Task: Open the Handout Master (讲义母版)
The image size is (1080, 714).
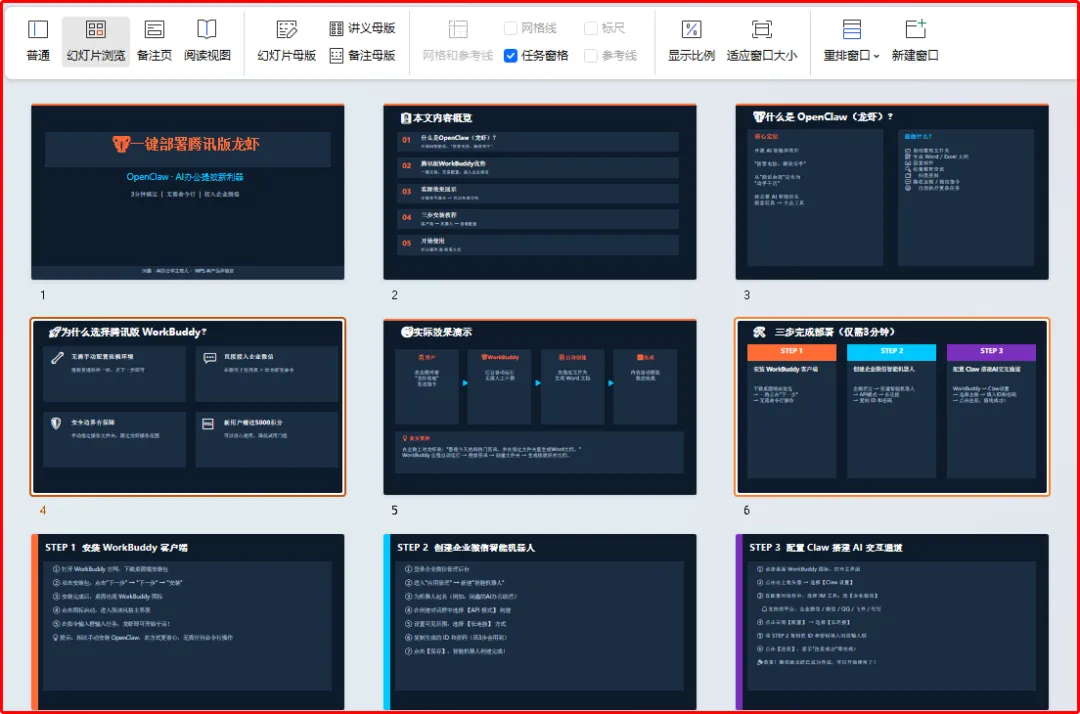Action: (x=362, y=28)
